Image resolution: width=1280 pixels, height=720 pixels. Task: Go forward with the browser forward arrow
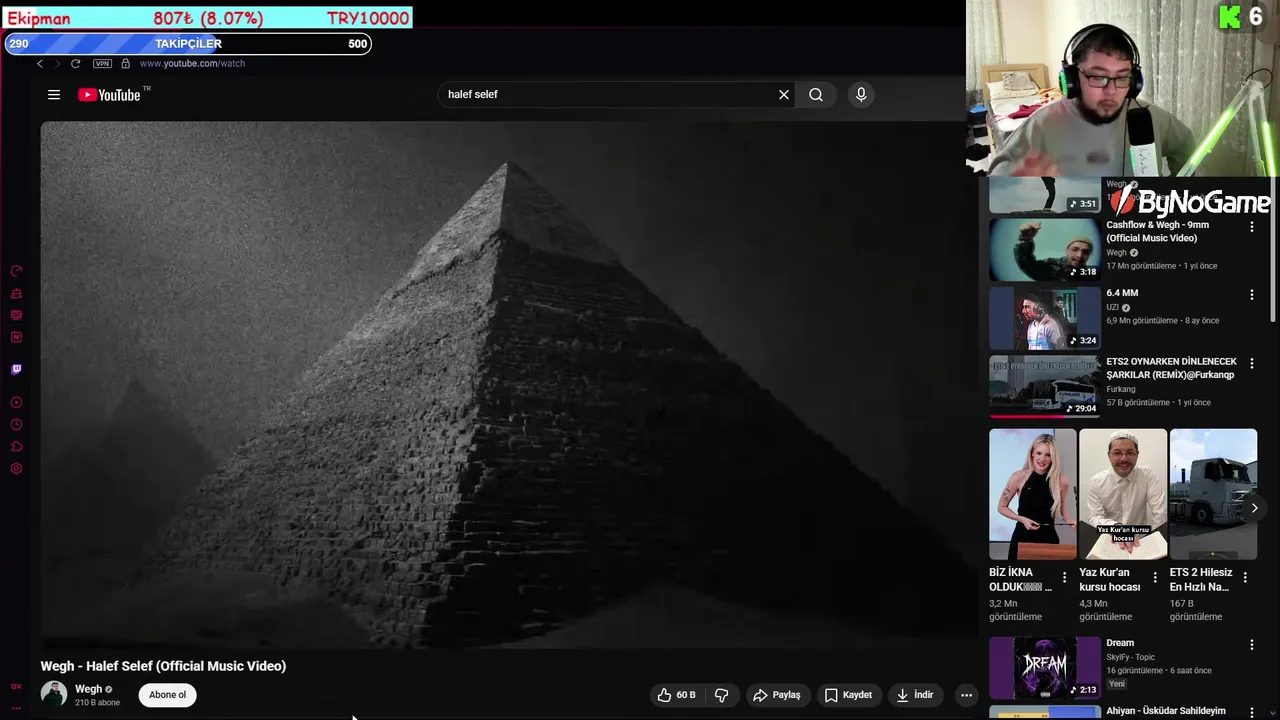[57, 63]
